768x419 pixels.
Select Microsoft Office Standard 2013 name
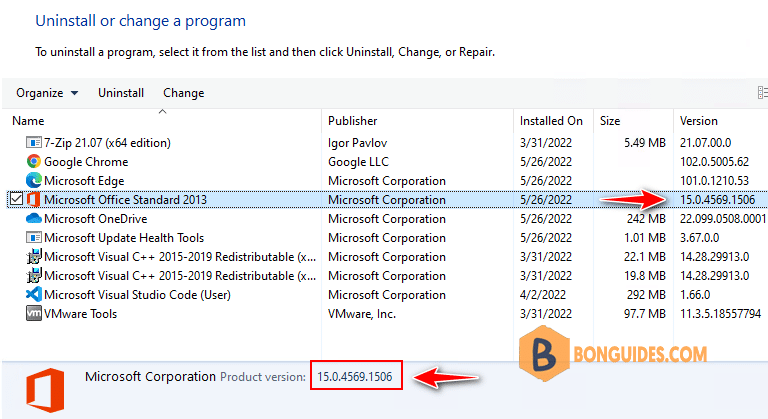pos(125,199)
